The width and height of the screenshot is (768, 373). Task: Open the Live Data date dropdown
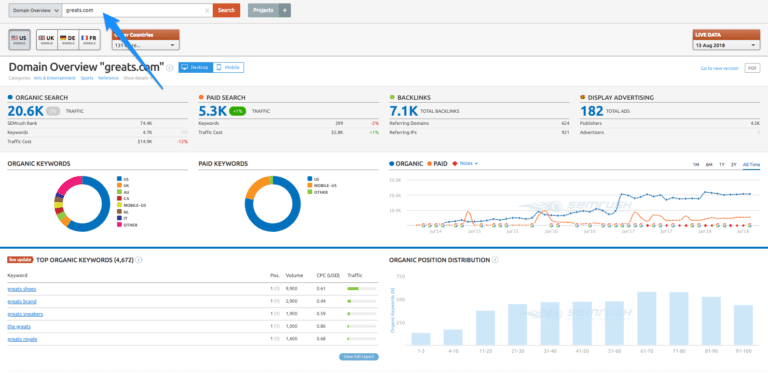click(726, 45)
